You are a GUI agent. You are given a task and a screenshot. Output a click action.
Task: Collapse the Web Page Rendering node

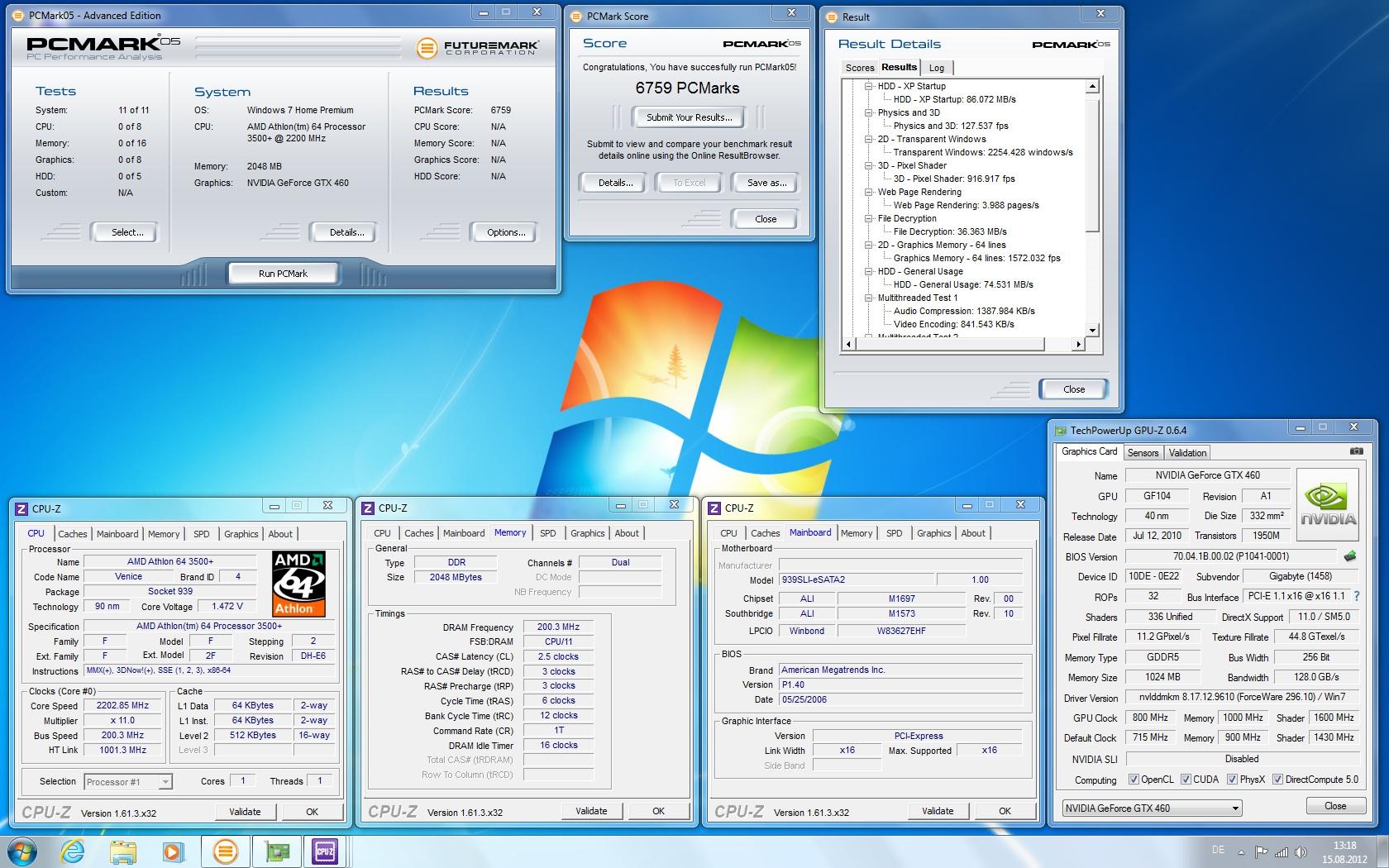click(x=869, y=192)
